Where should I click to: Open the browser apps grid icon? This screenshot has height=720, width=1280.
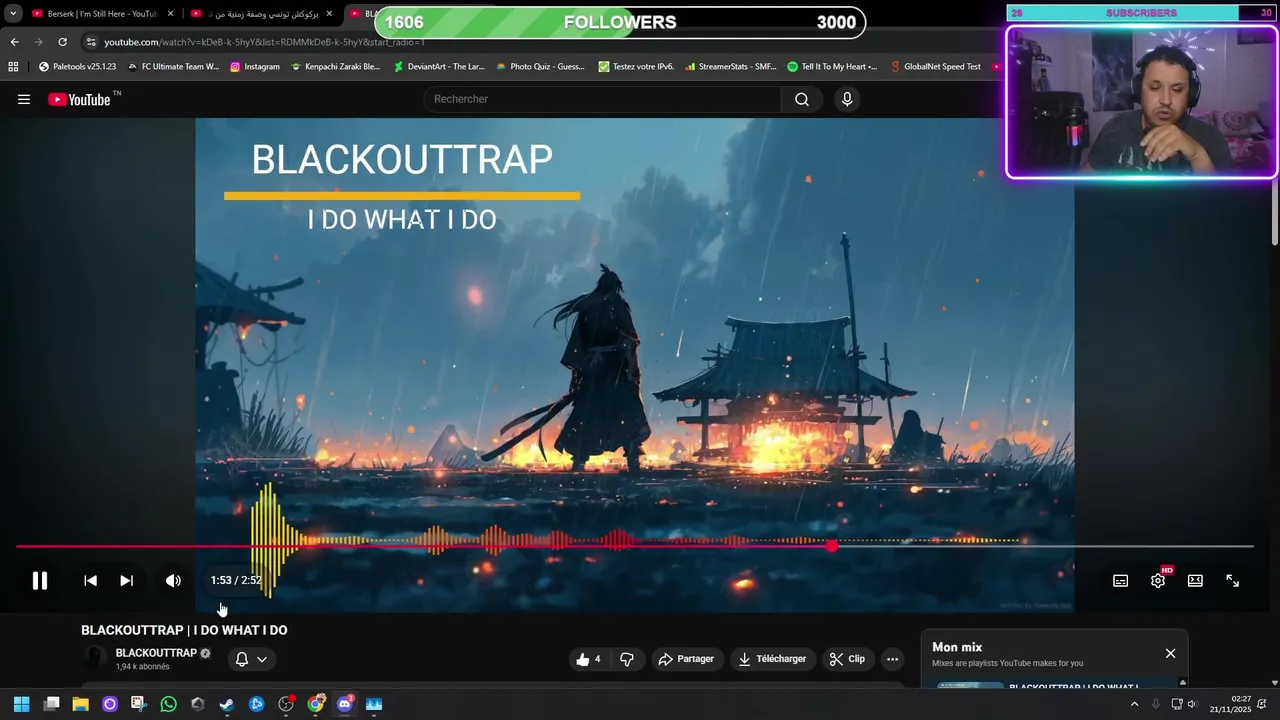(x=13, y=67)
